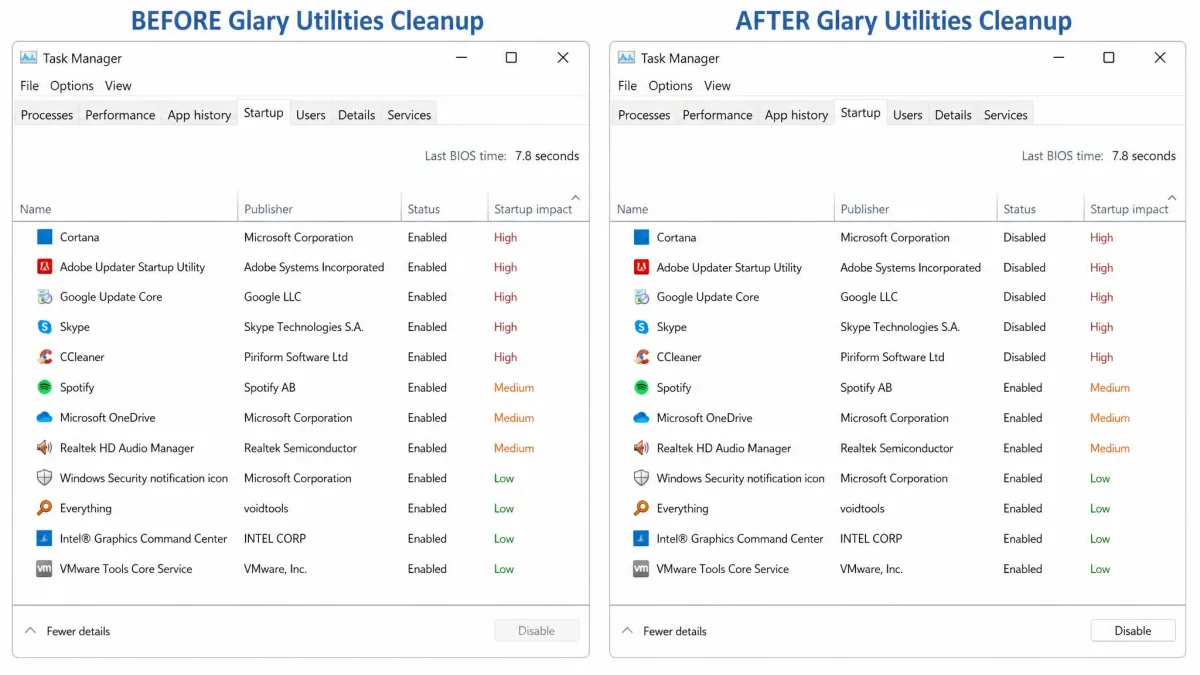Click the Google Update Core icon in the AFTER window
1200x675 pixels.
(641, 297)
